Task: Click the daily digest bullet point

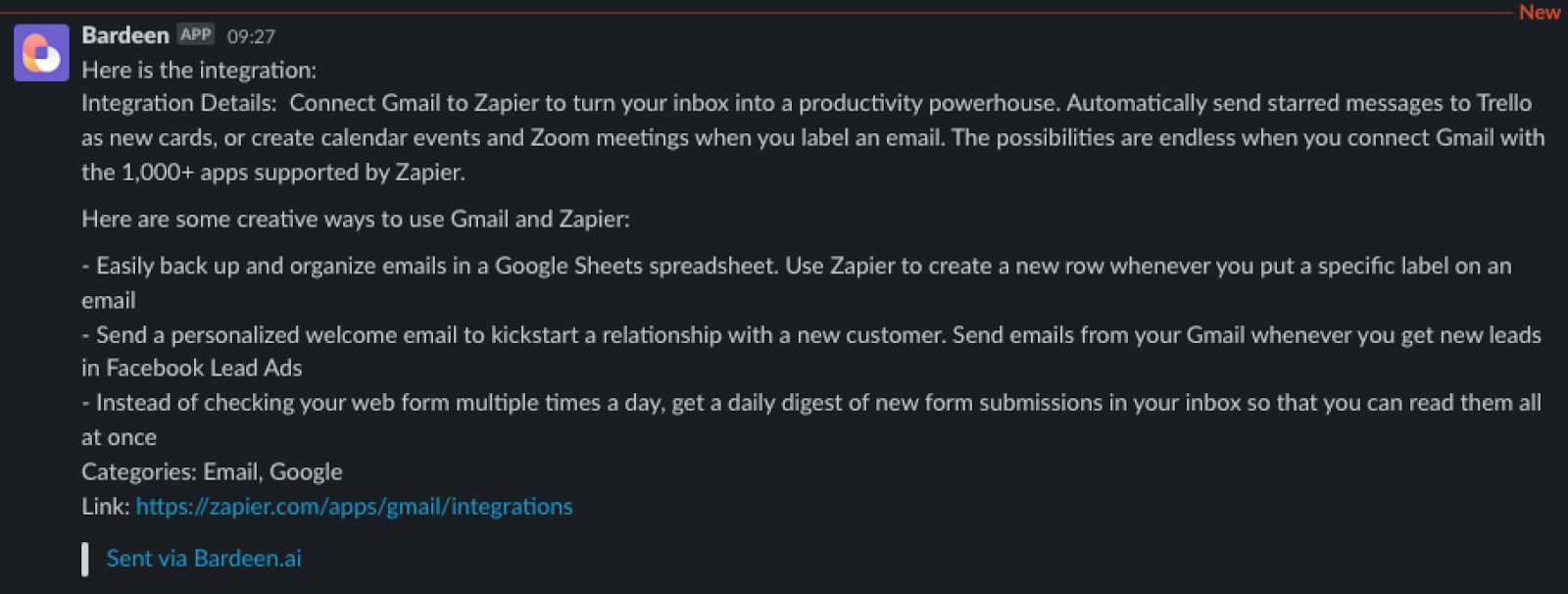Action: tap(811, 420)
